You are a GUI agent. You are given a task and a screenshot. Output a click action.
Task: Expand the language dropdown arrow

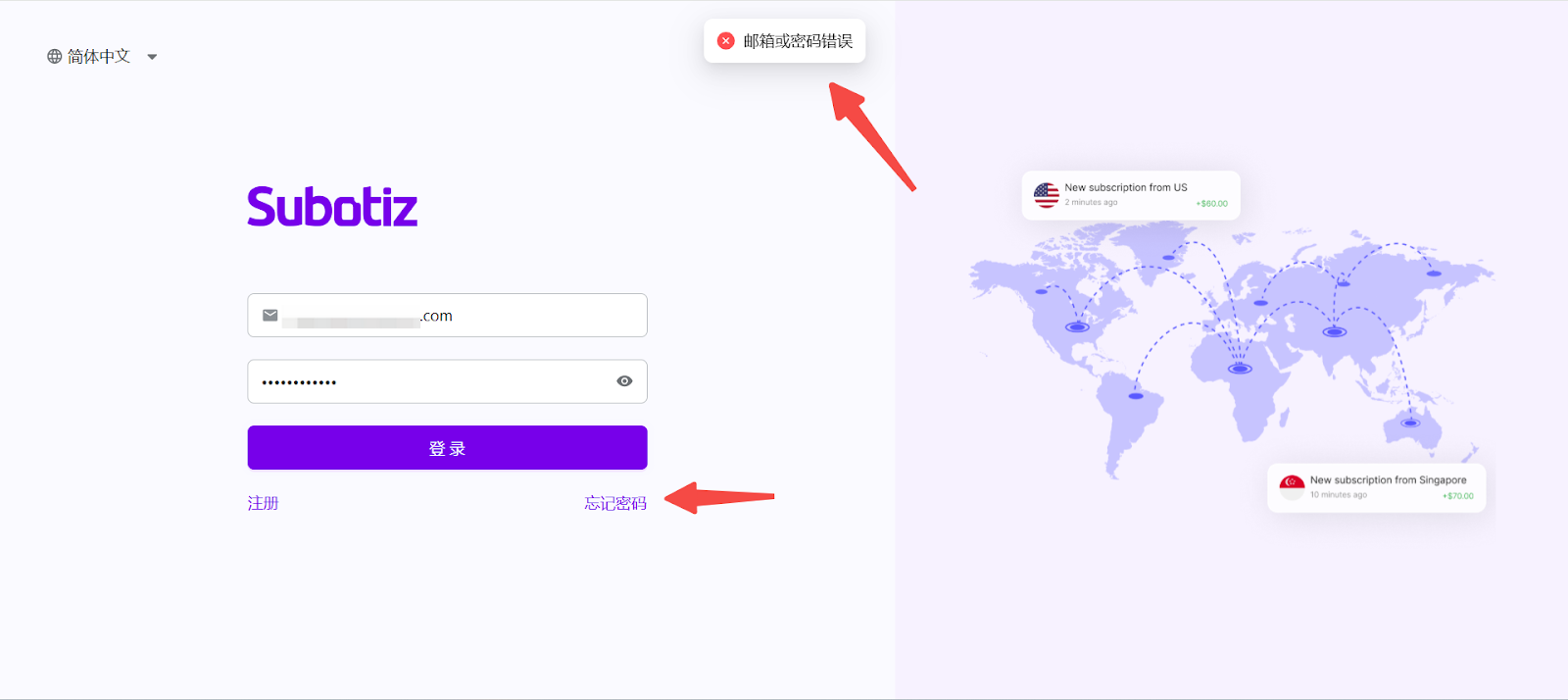152,57
